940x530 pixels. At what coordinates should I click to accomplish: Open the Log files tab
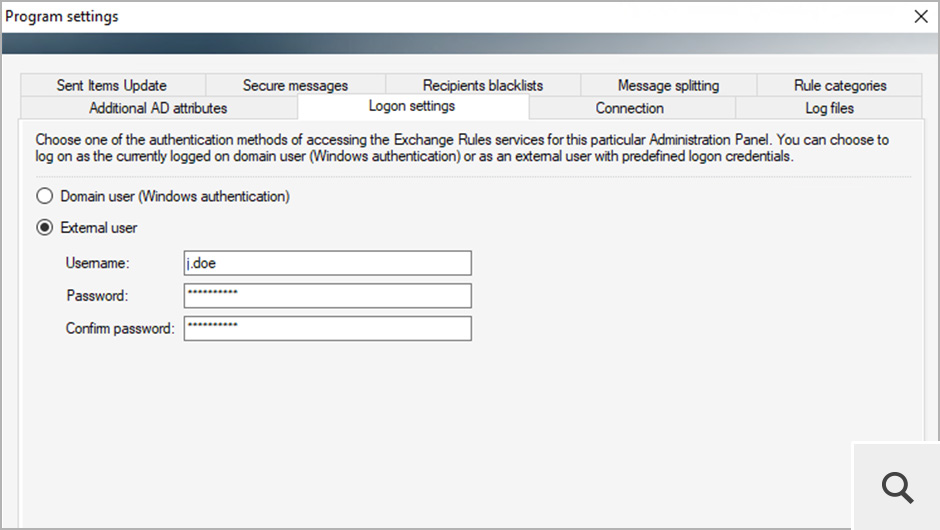pos(829,108)
